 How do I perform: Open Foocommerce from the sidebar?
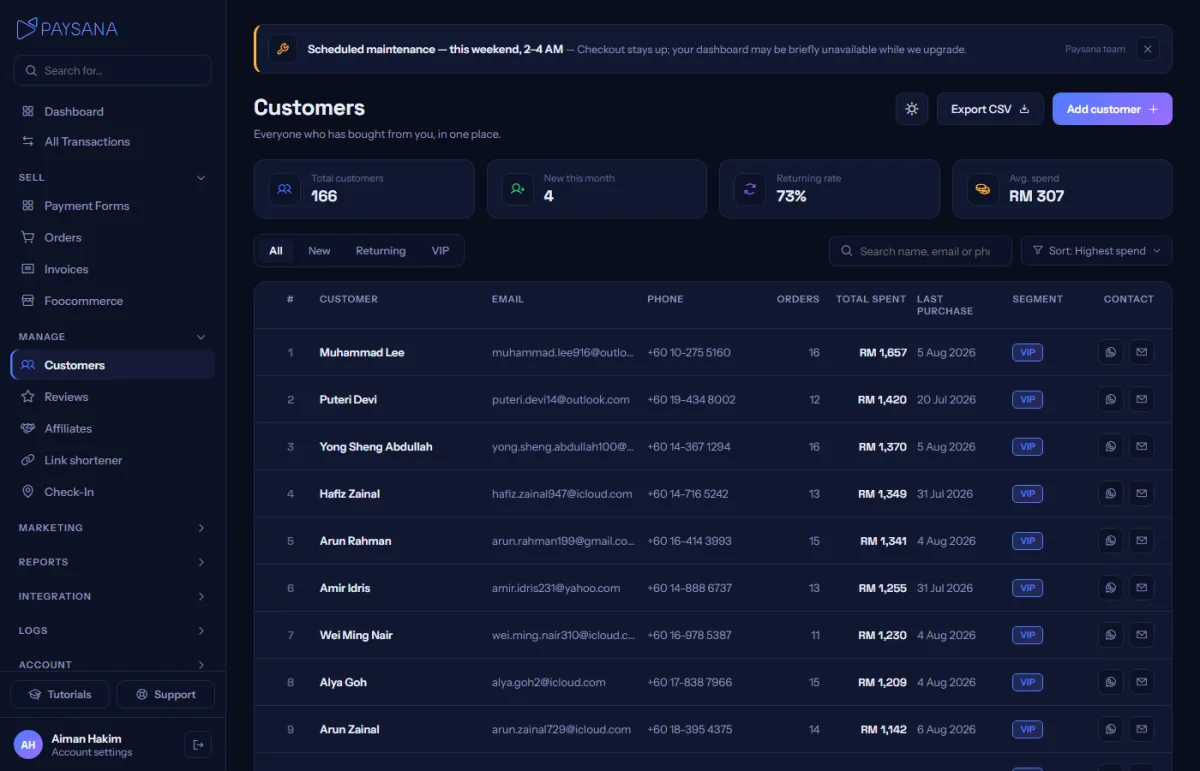click(x=112, y=300)
